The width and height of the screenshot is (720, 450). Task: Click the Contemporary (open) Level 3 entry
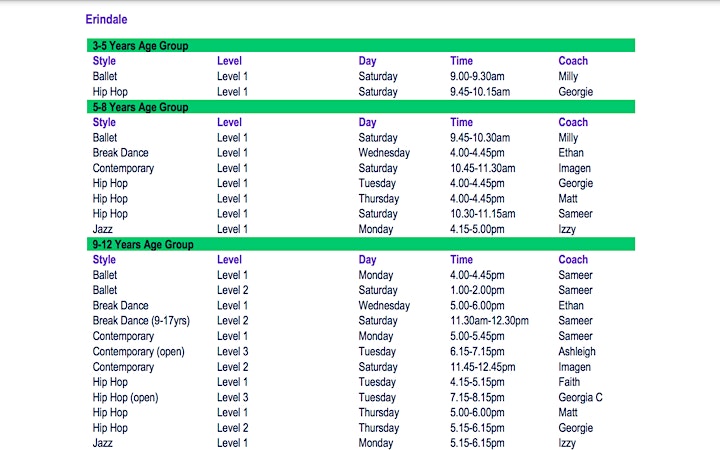(x=233, y=351)
